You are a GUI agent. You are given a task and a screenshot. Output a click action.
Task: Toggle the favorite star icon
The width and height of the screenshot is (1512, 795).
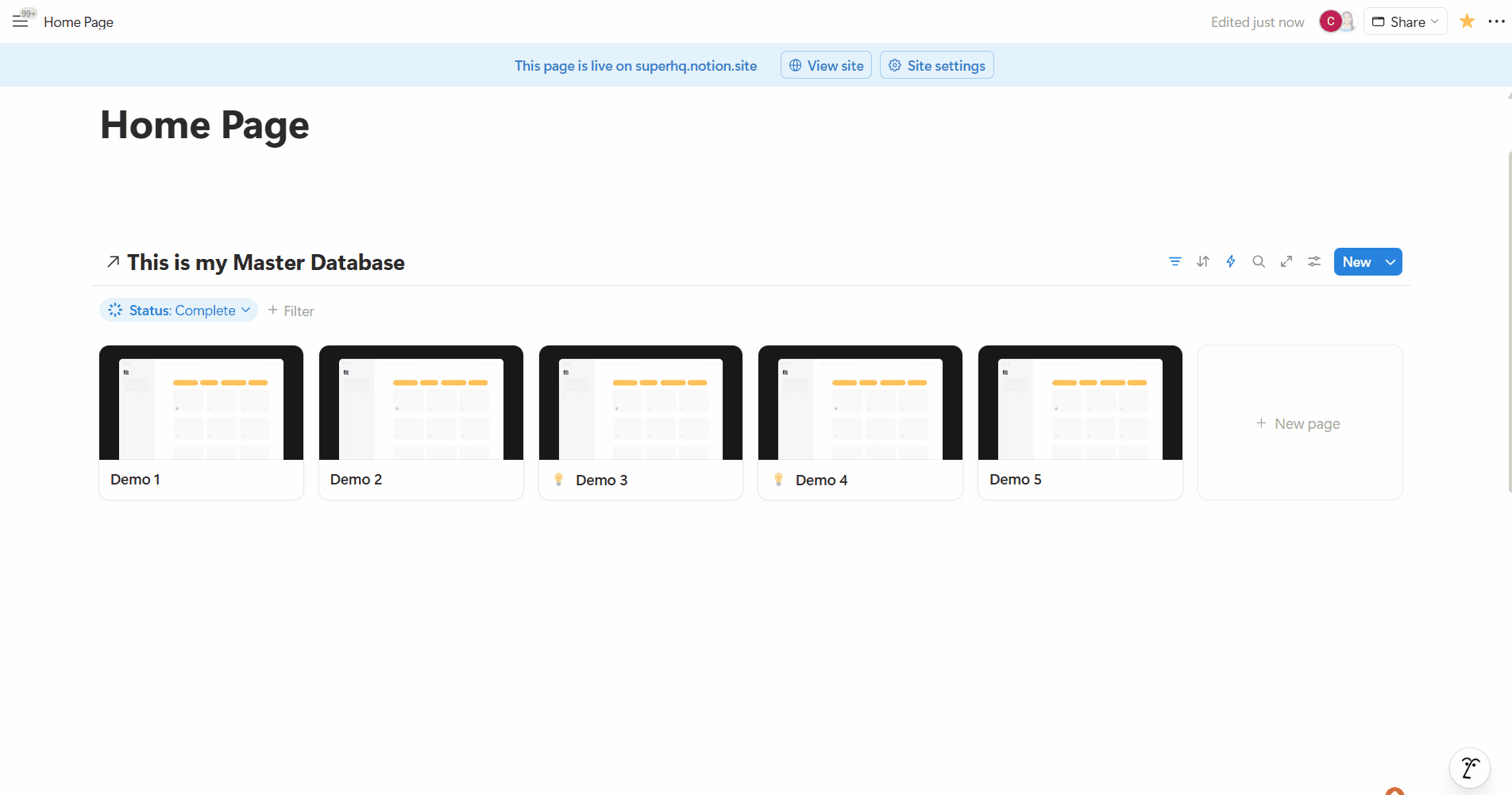[x=1467, y=21]
